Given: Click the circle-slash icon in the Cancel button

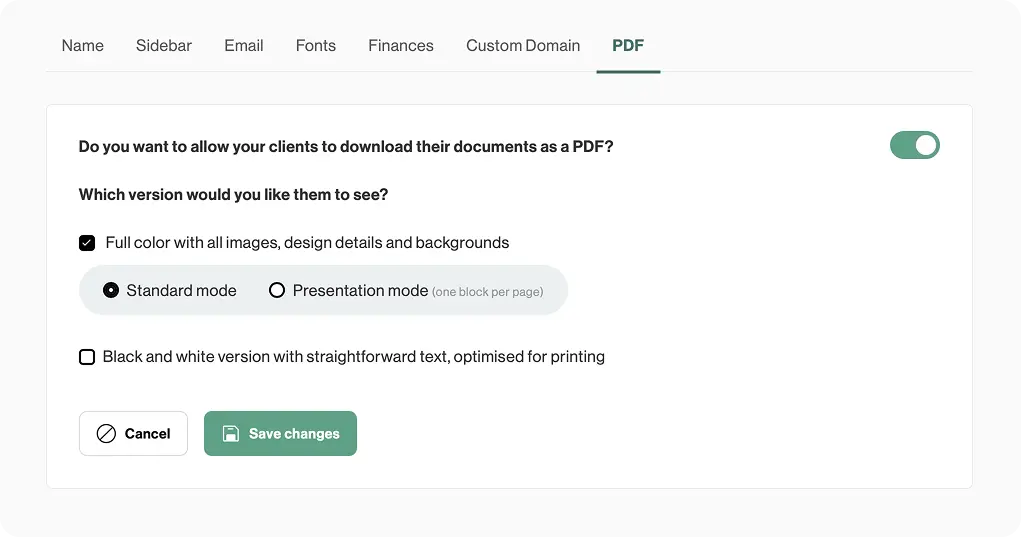Looking at the screenshot, I should [106, 434].
